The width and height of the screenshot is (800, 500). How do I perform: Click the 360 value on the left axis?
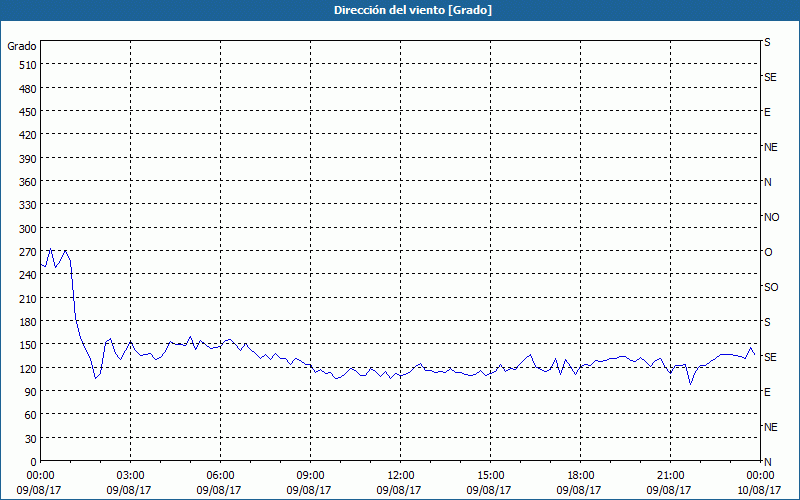pyautogui.click(x=28, y=182)
